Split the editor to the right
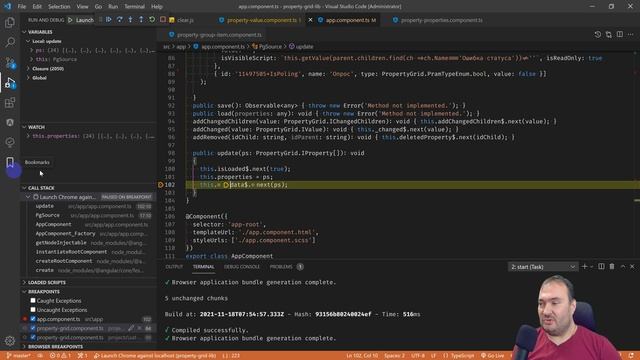Screen dimensions: 640x360 point(620,35)
